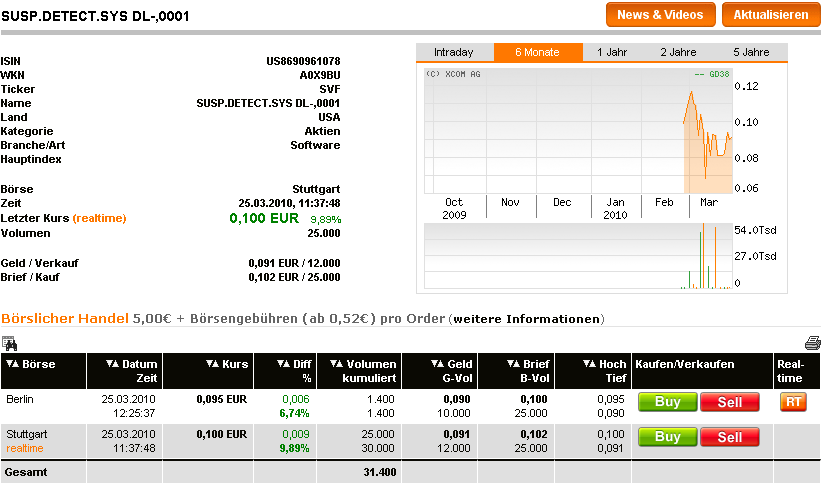Buy on the Berlin exchange
The height and width of the screenshot is (489, 823).
click(x=668, y=402)
